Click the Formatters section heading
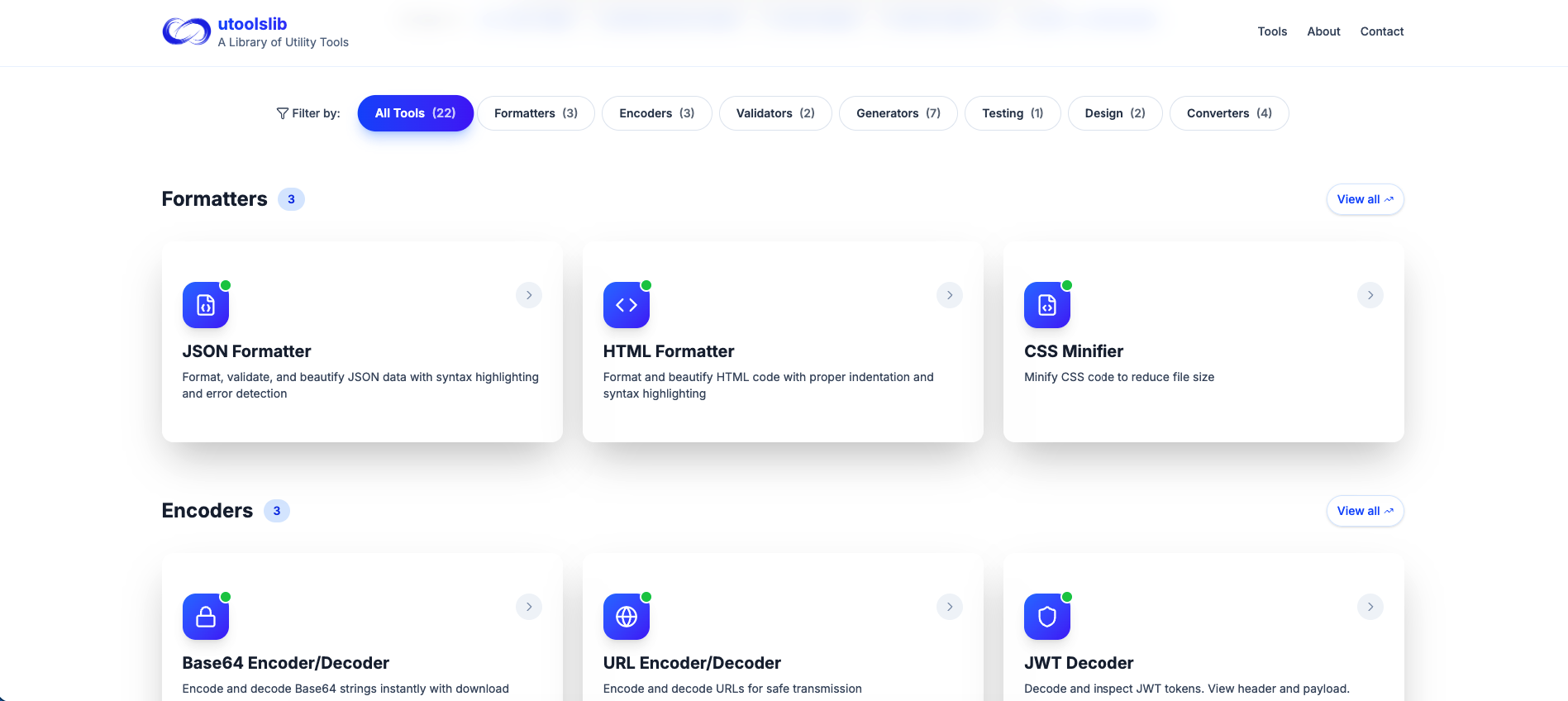Screen dimensions: 1568x701 point(215,199)
